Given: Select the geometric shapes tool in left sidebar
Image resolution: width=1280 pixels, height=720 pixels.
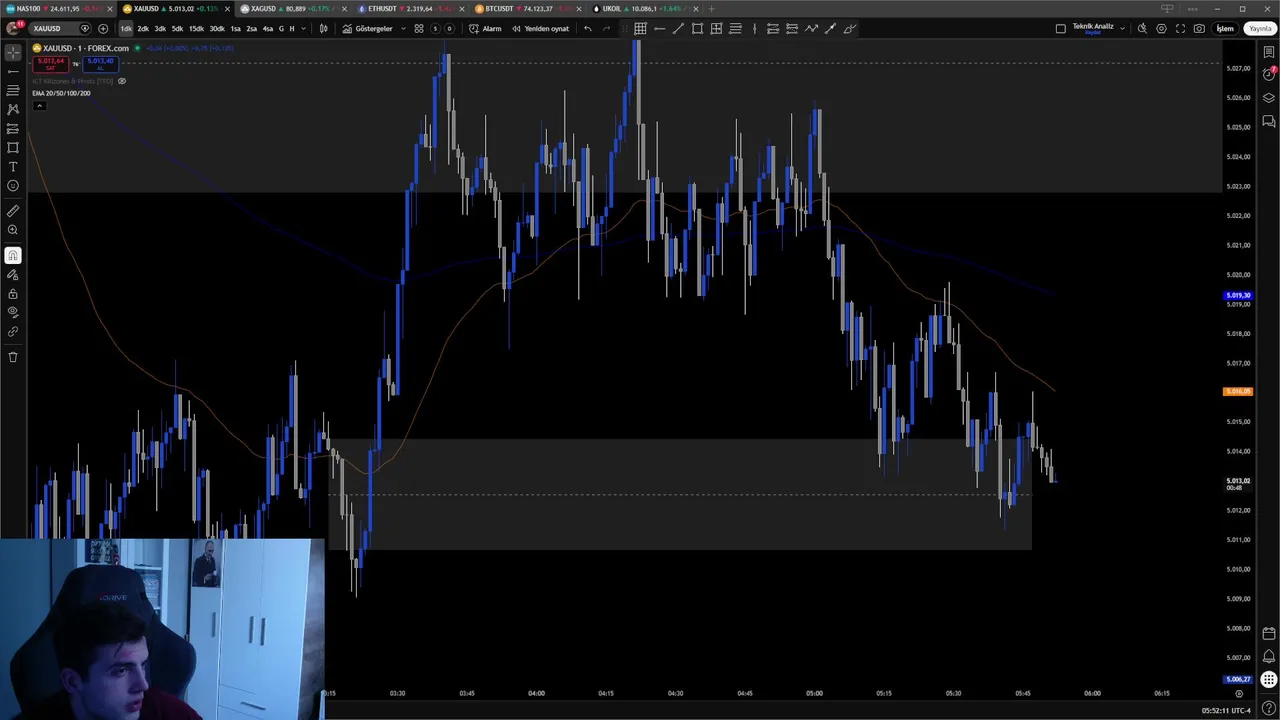Looking at the screenshot, I should pyautogui.click(x=13, y=148).
